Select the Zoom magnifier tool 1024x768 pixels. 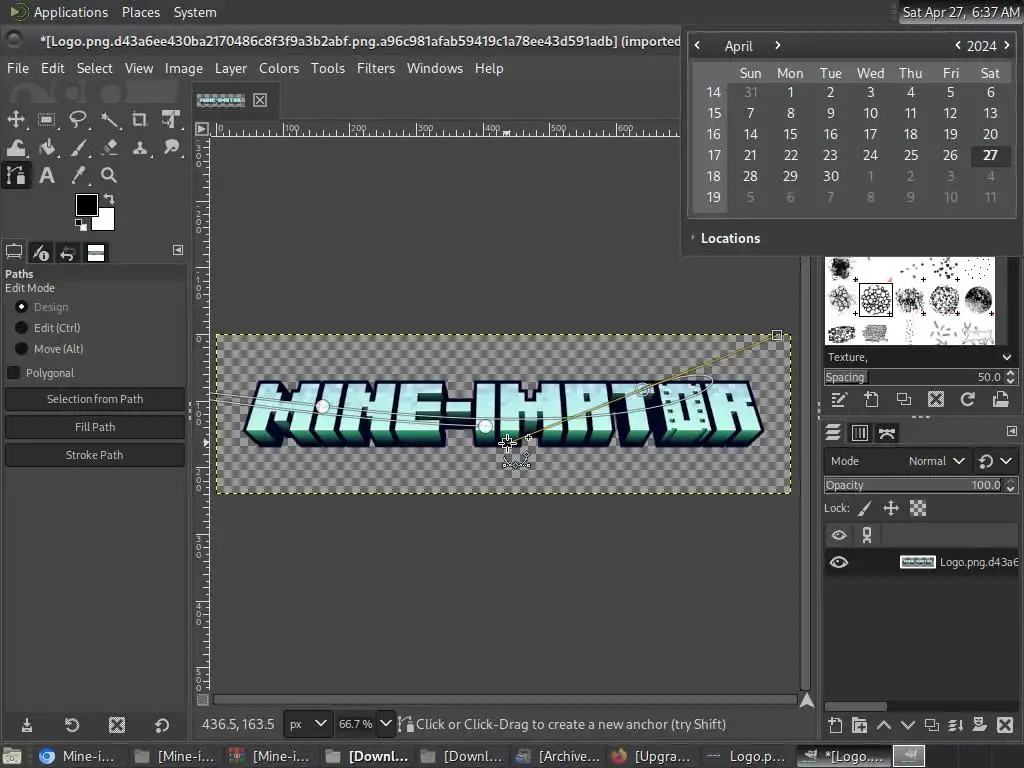109,175
